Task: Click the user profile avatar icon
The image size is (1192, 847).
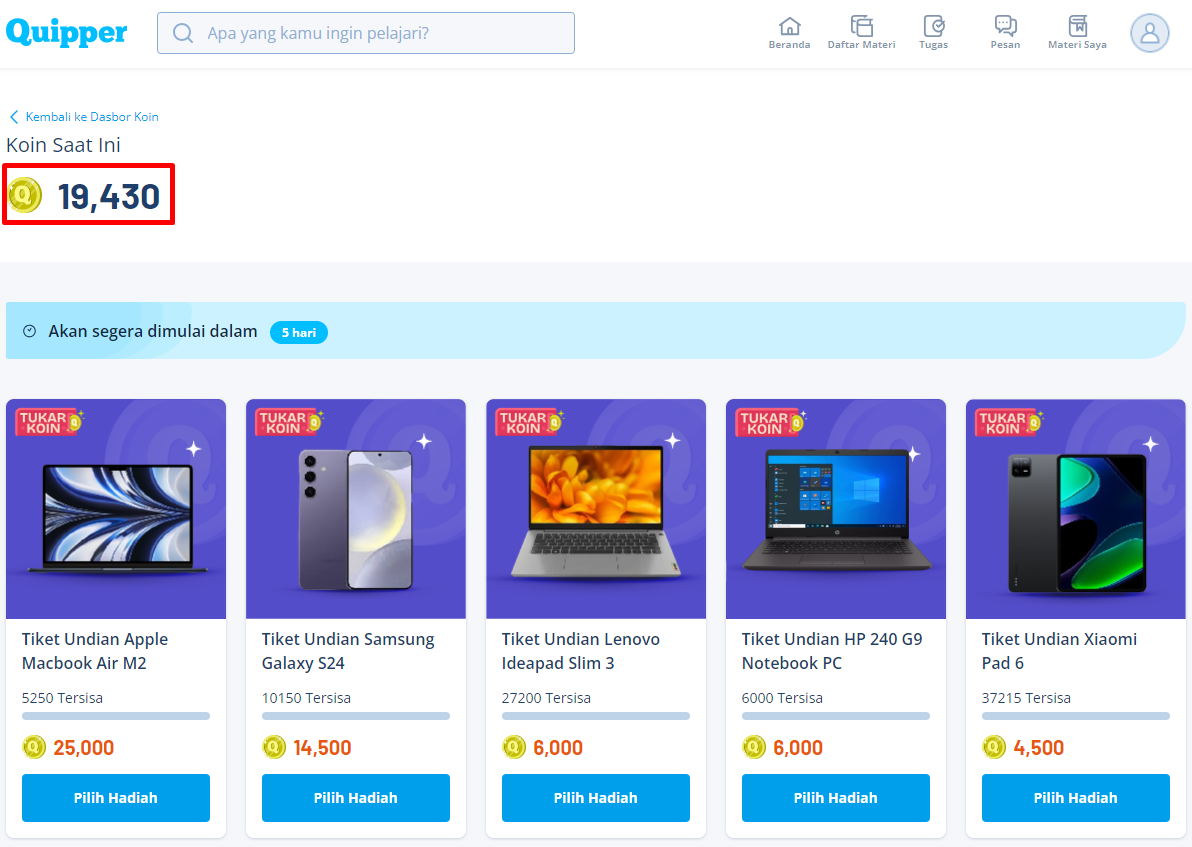Action: (x=1149, y=33)
